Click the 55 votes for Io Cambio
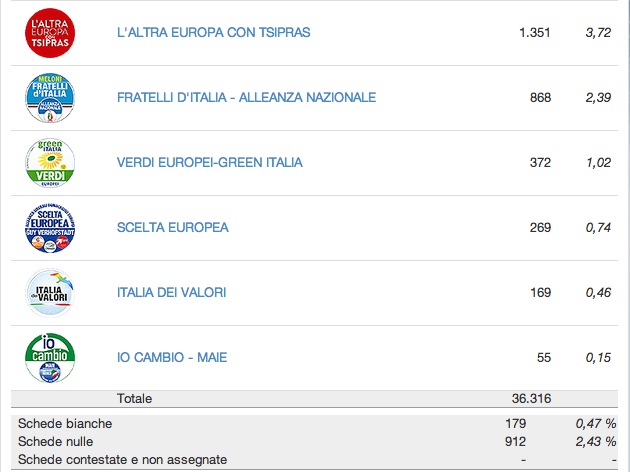This screenshot has height=472, width=630. pos(544,358)
